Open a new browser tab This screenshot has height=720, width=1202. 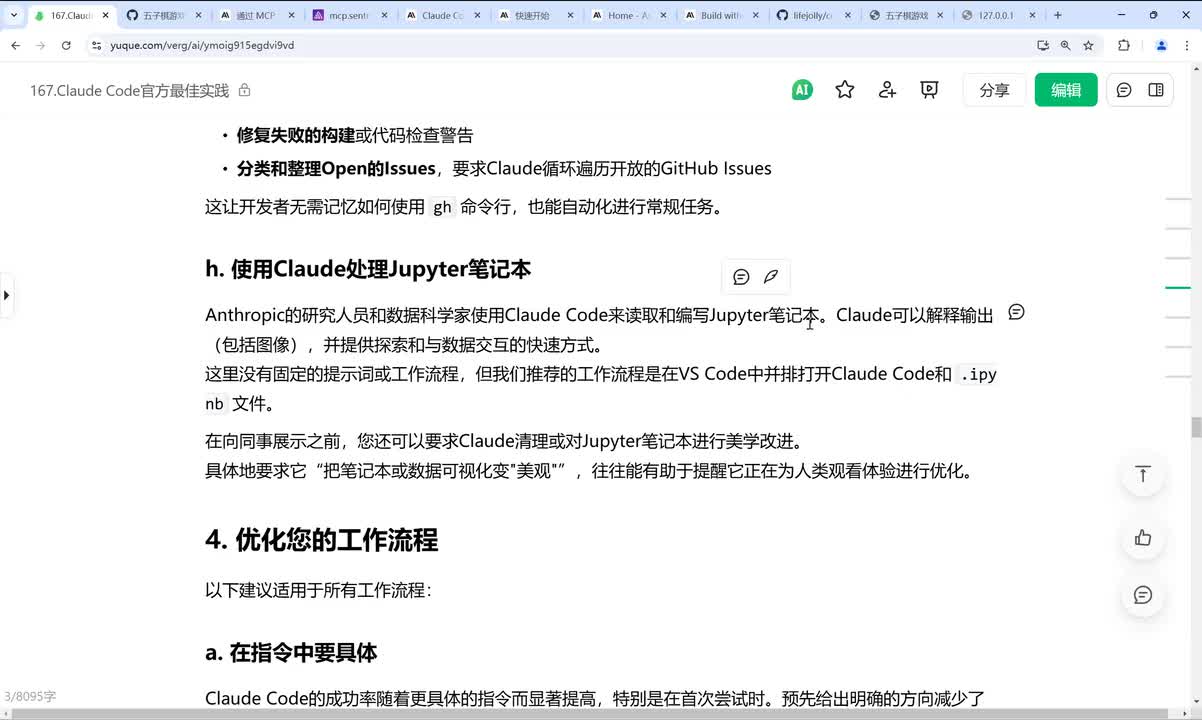click(x=1058, y=15)
